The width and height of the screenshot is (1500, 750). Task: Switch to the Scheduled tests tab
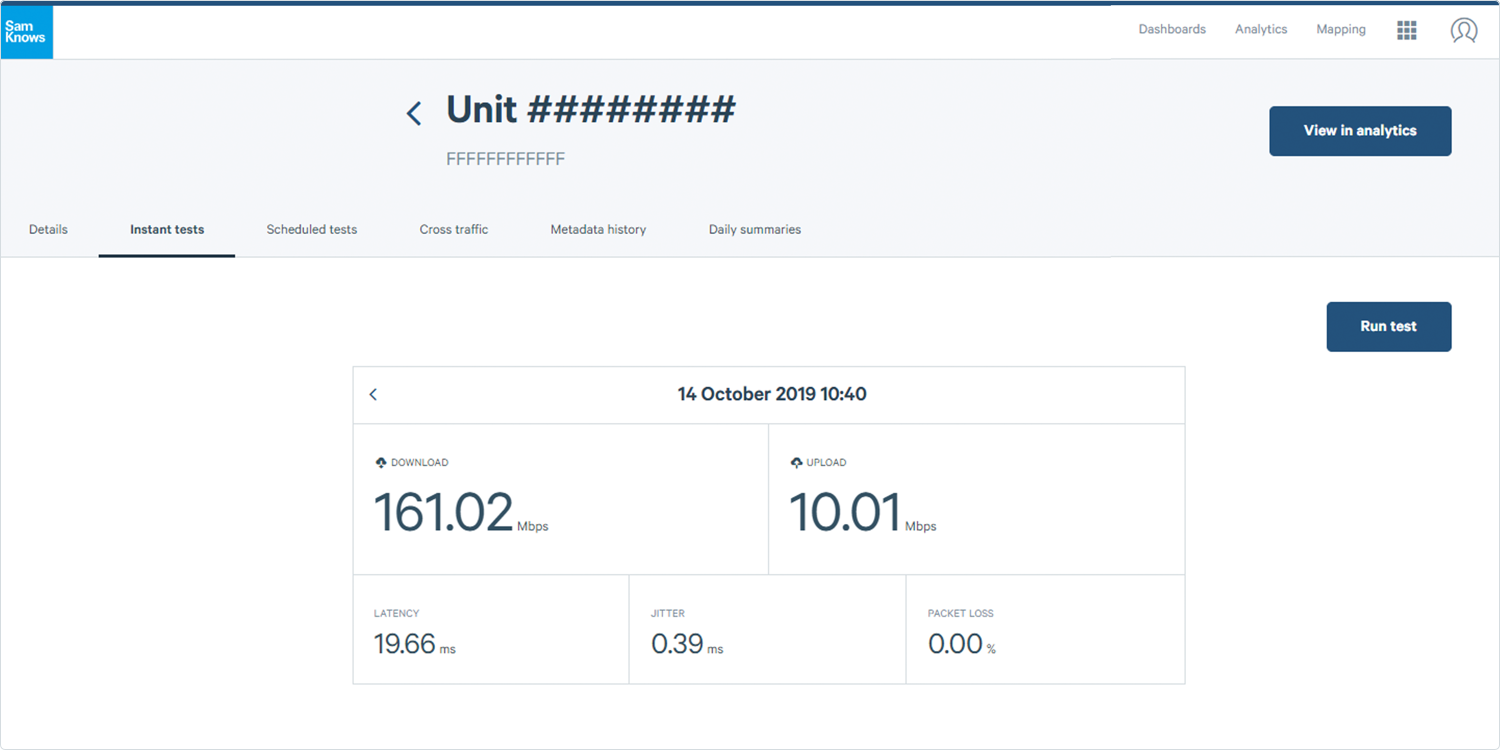[312, 230]
